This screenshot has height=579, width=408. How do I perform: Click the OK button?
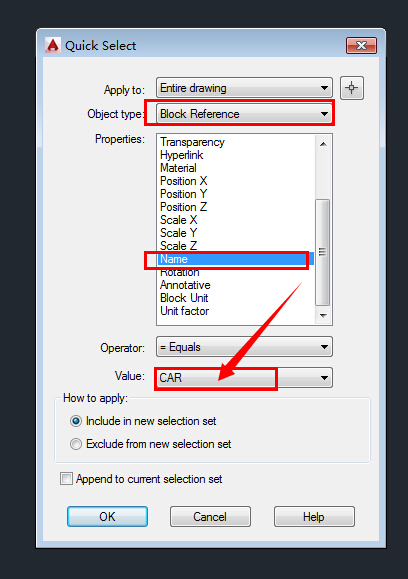(107, 516)
